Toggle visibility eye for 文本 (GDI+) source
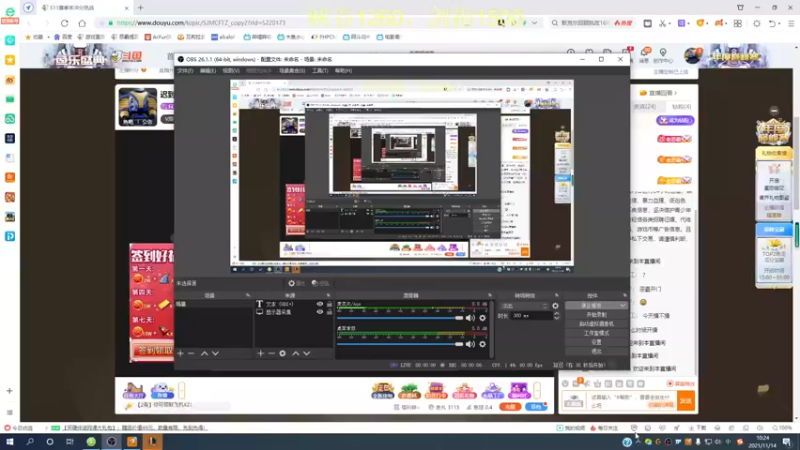The width and height of the screenshot is (800, 450). tap(320, 304)
